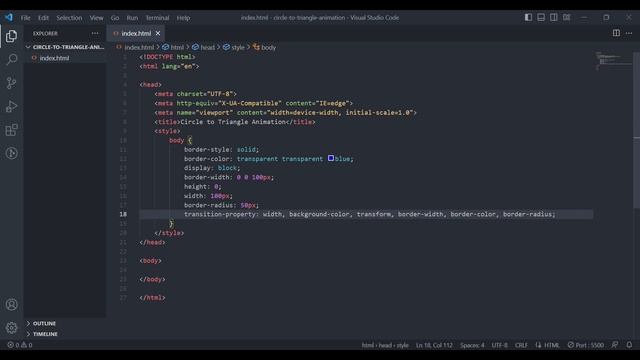
Task: Open the Selection menu
Action: 69,18
